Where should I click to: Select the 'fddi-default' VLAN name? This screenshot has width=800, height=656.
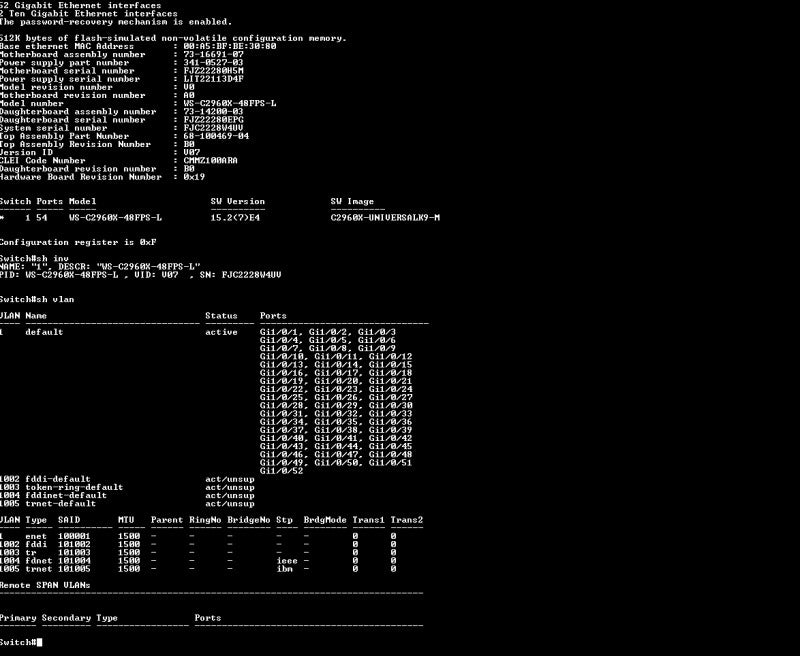tap(58, 479)
